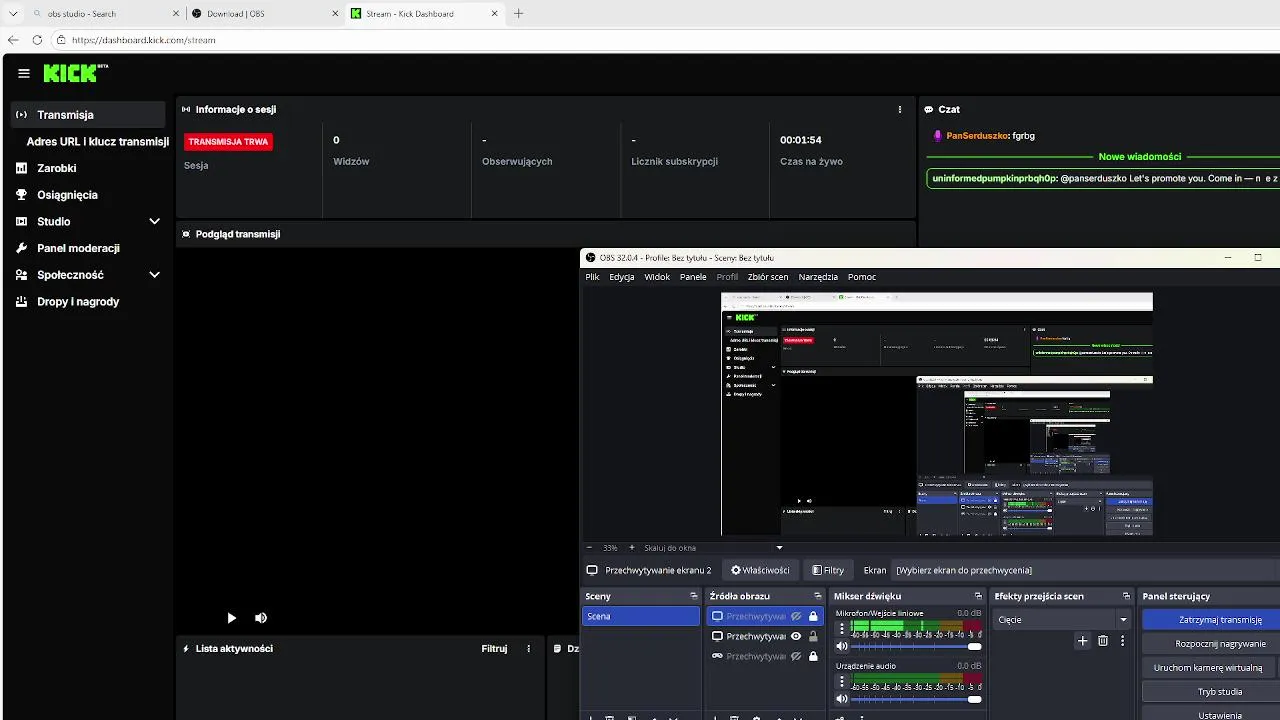Open browser tab search dropdown arrow

[x=13, y=14]
